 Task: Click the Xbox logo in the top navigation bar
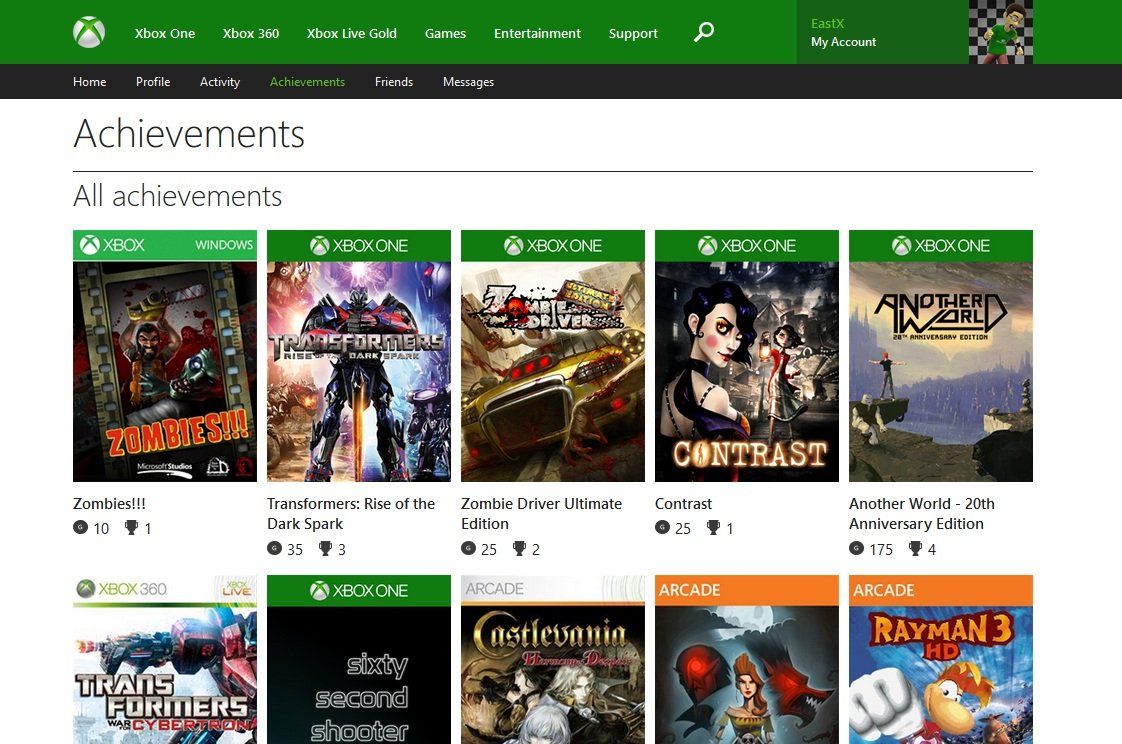coord(88,31)
